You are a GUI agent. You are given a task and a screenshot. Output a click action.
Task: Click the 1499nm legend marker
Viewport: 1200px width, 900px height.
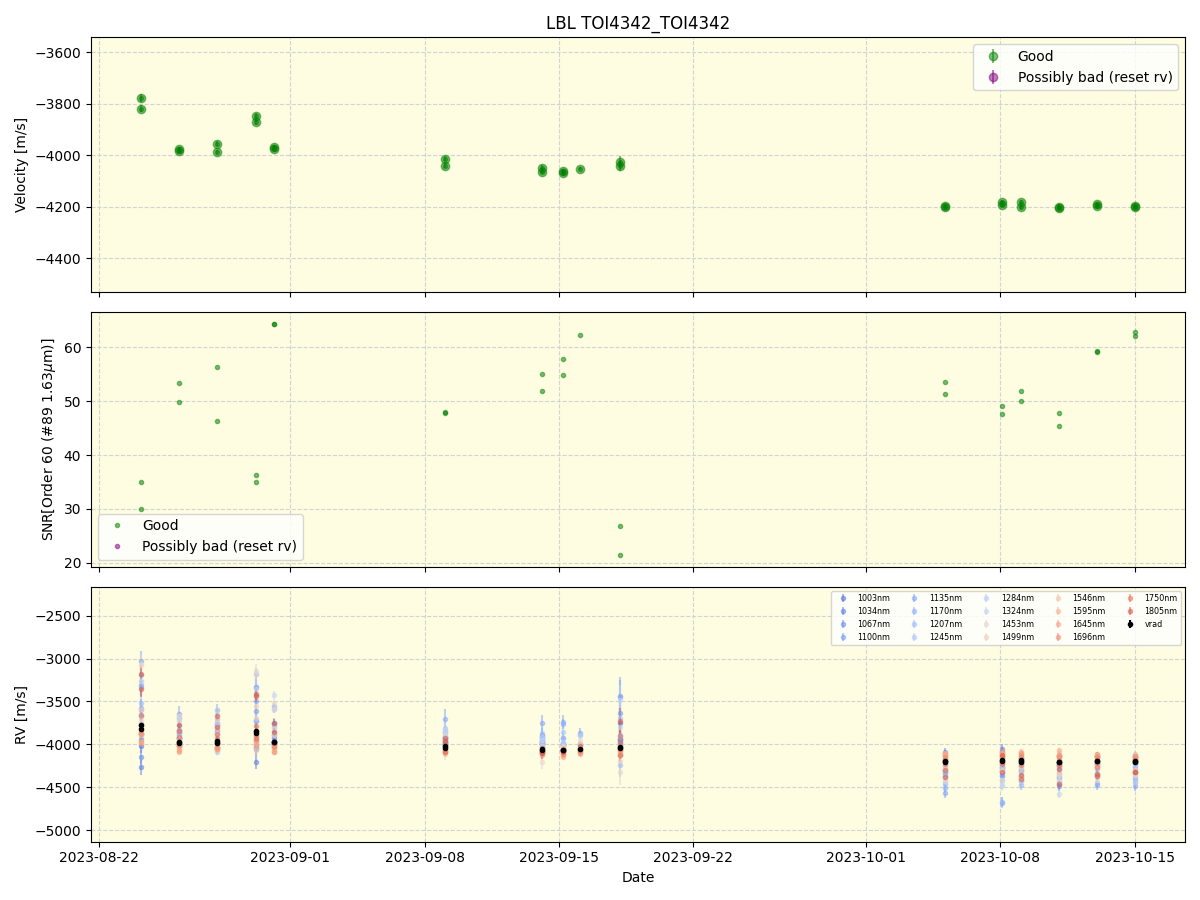[987, 637]
